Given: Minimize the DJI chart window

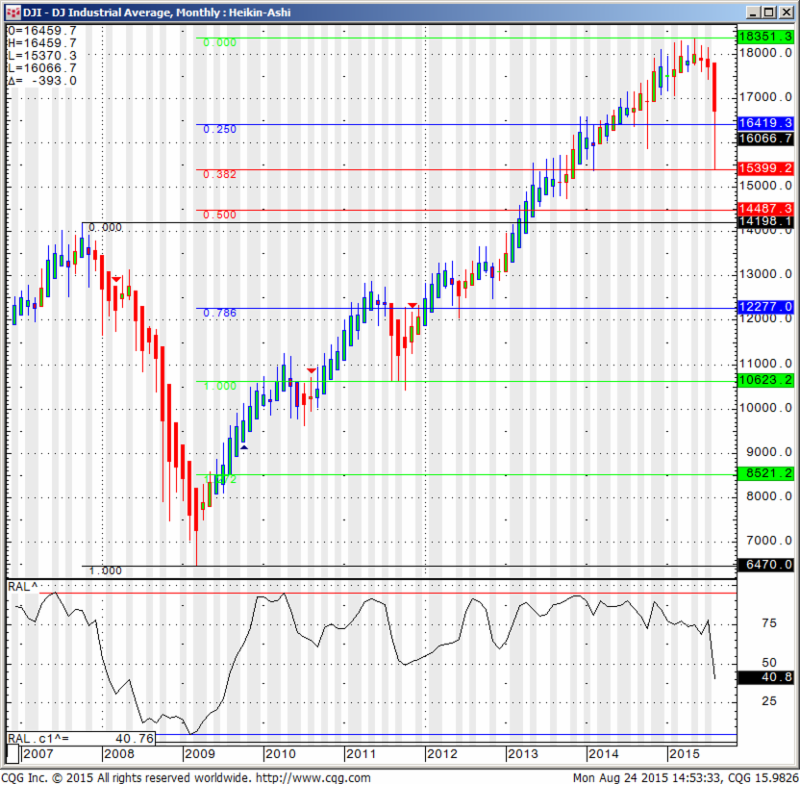Looking at the screenshot, I should [x=753, y=12].
